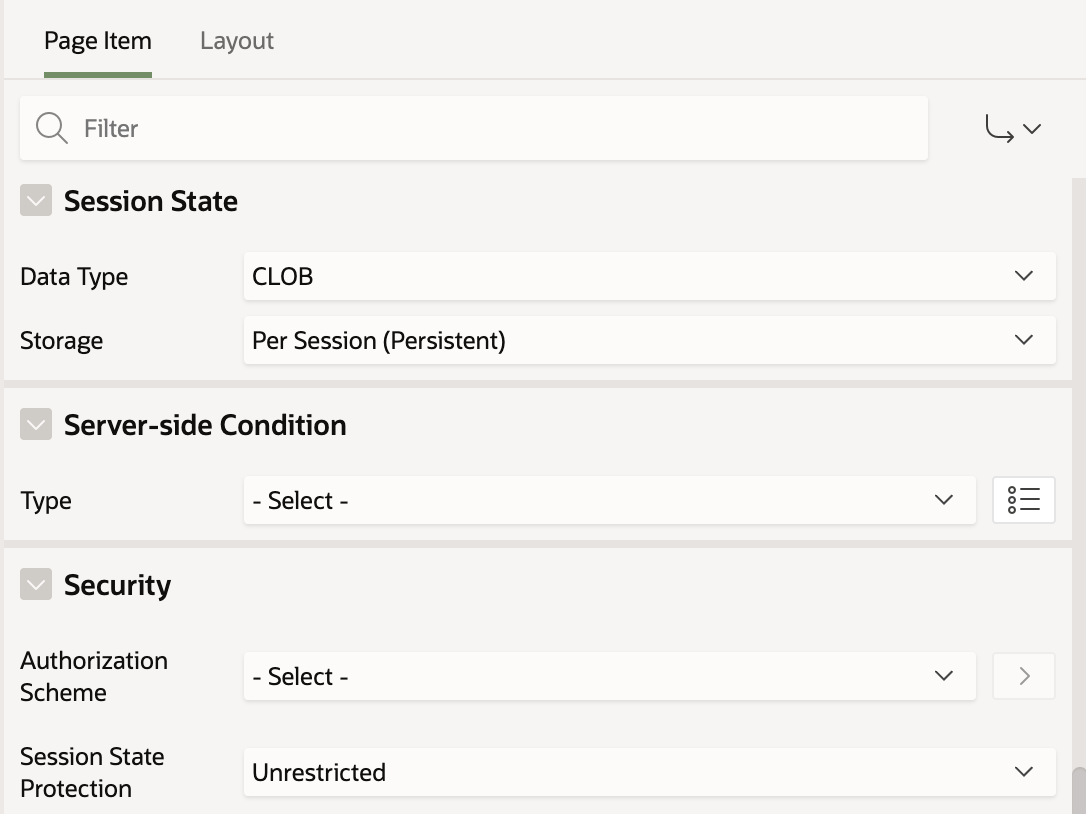This screenshot has height=814, width=1086.
Task: Click the vertical scrollbar thumb
Action: pos(1078,790)
